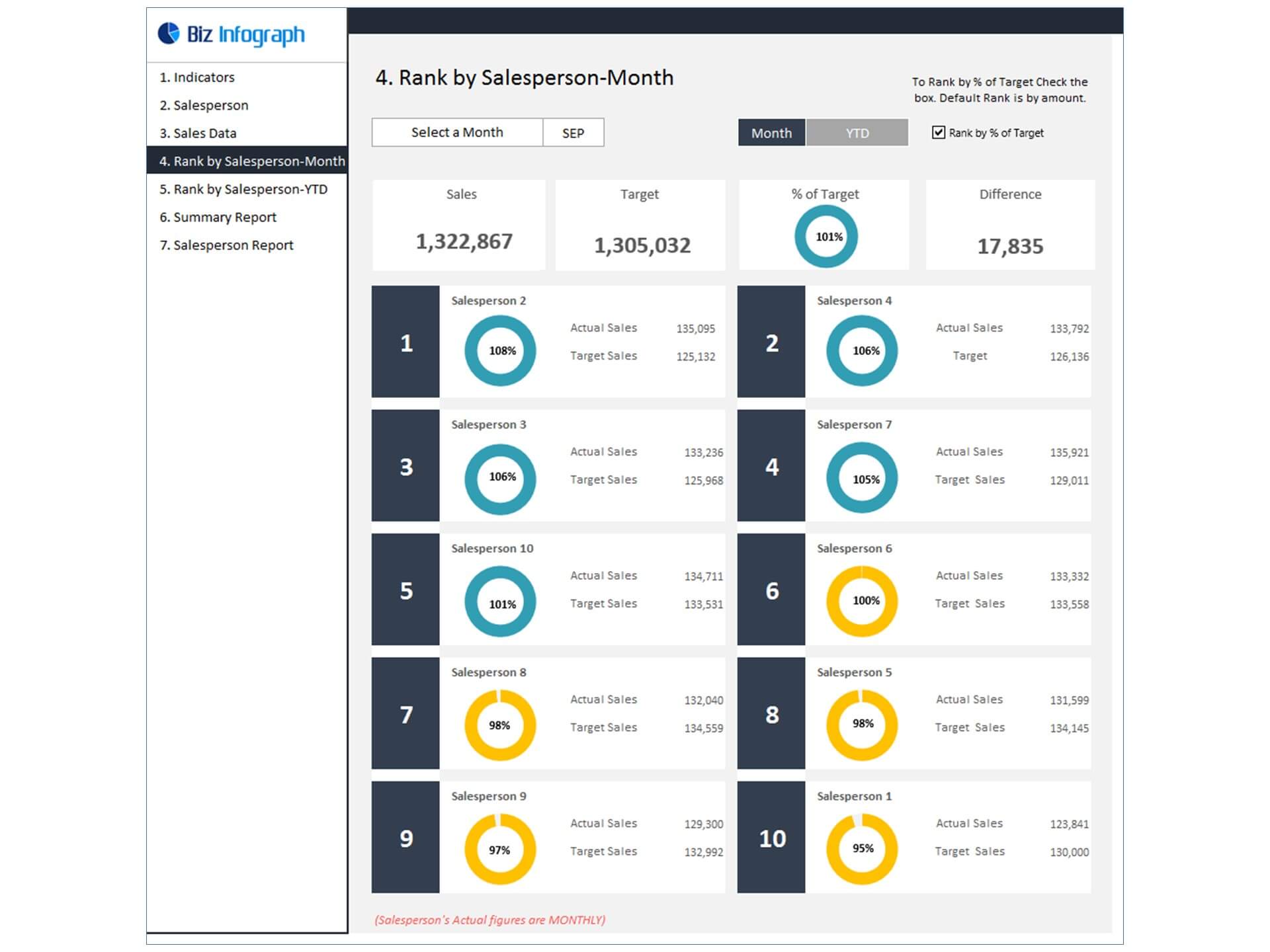The image size is (1270, 952).
Task: Switch the view to YTD toggle
Action: coord(857,133)
